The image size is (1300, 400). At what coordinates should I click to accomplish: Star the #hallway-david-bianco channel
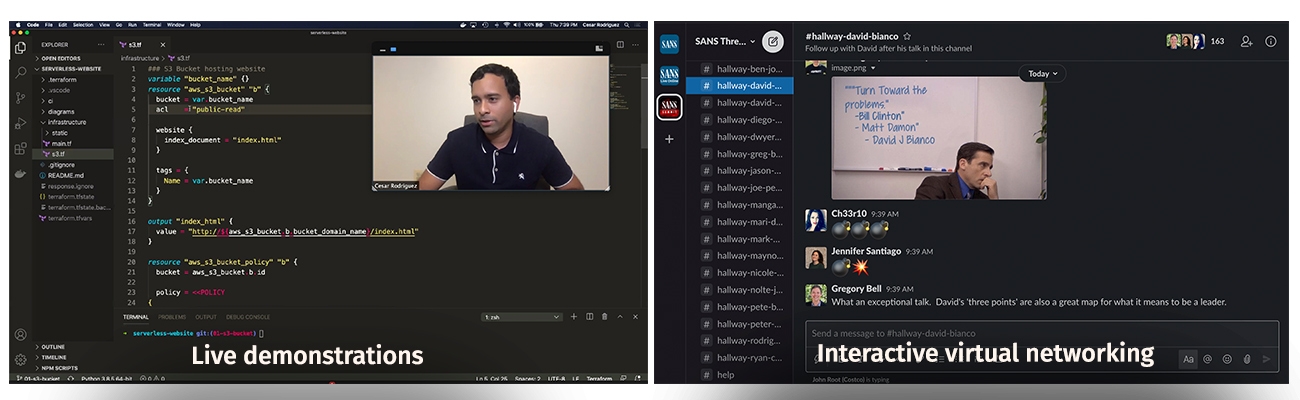tap(907, 36)
